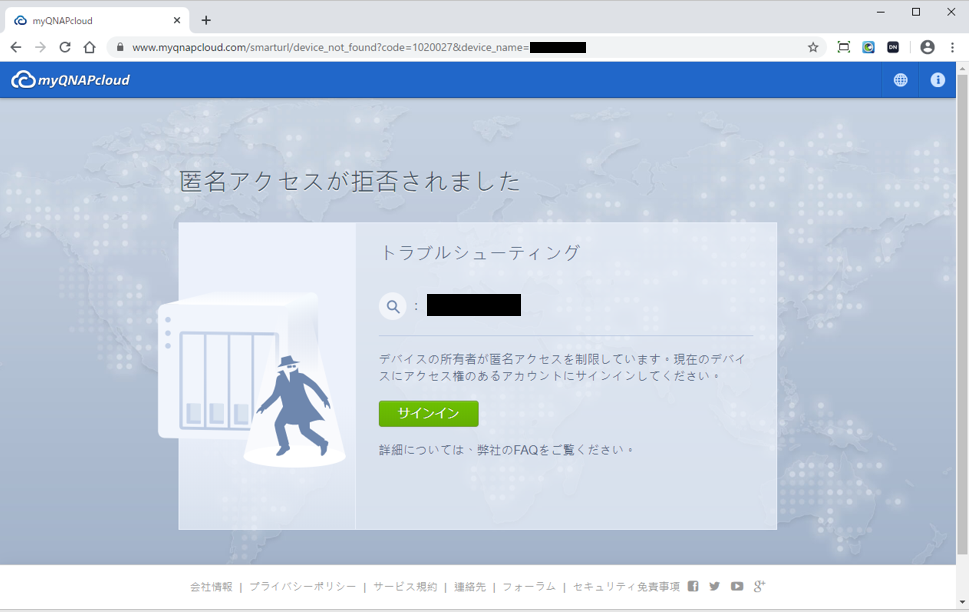Screen dimensions: 969x612
Task: Click the green サインイン button
Action: click(x=428, y=414)
